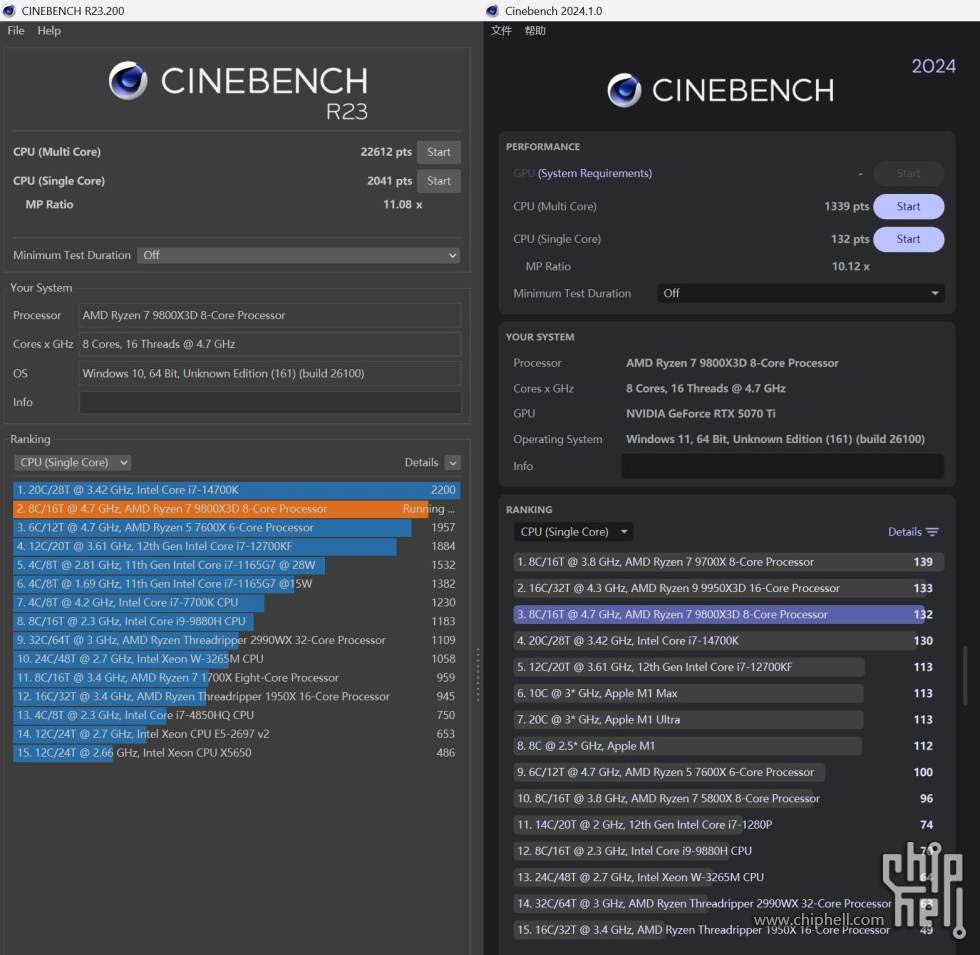The height and width of the screenshot is (955, 980).
Task: Select Cinebench 2024 ranking row Ryzen 9 9950X3D
Action: pos(728,588)
